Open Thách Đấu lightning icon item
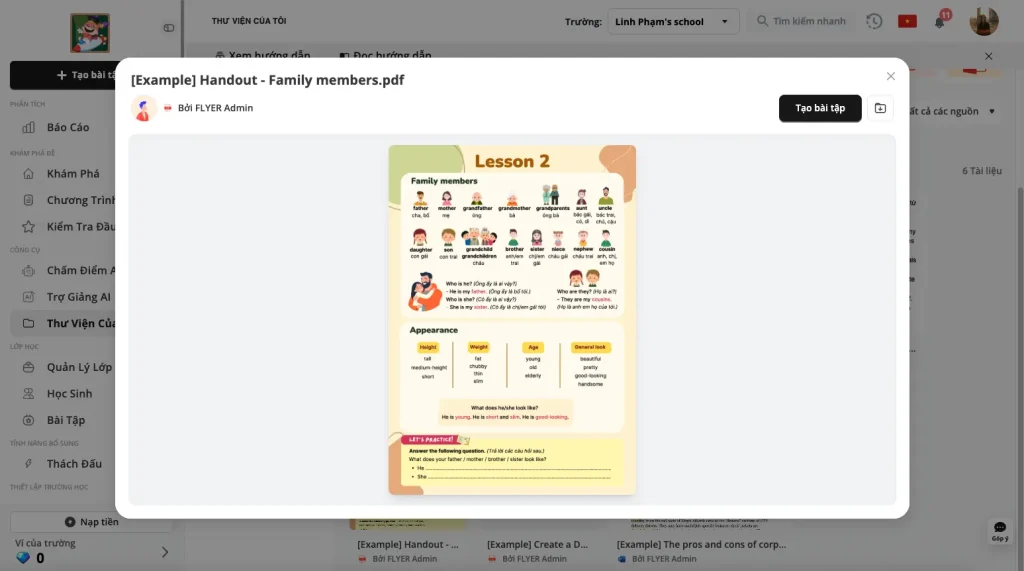 pos(74,464)
